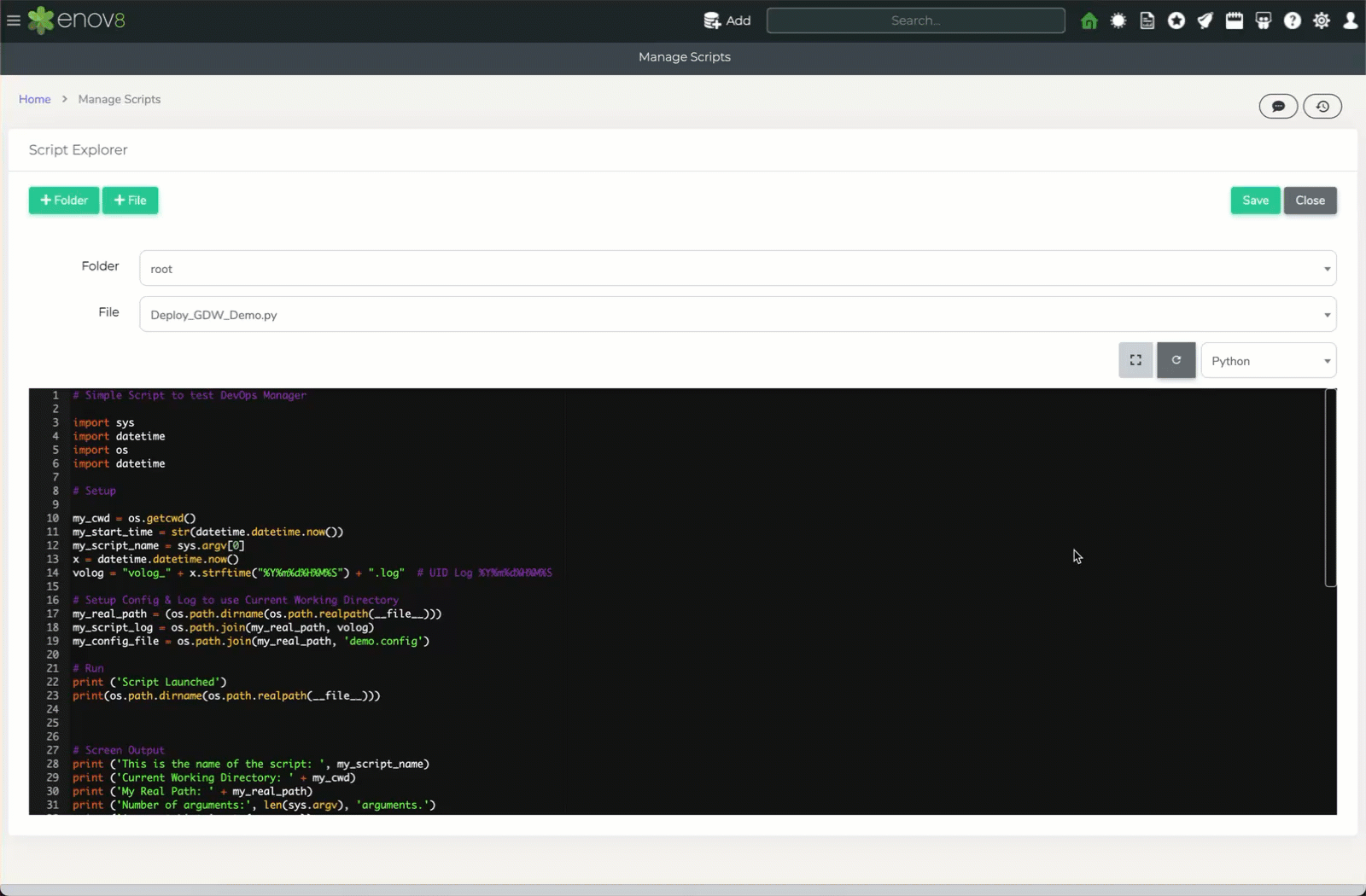
Task: Click the user profile icon
Action: pos(1351,20)
